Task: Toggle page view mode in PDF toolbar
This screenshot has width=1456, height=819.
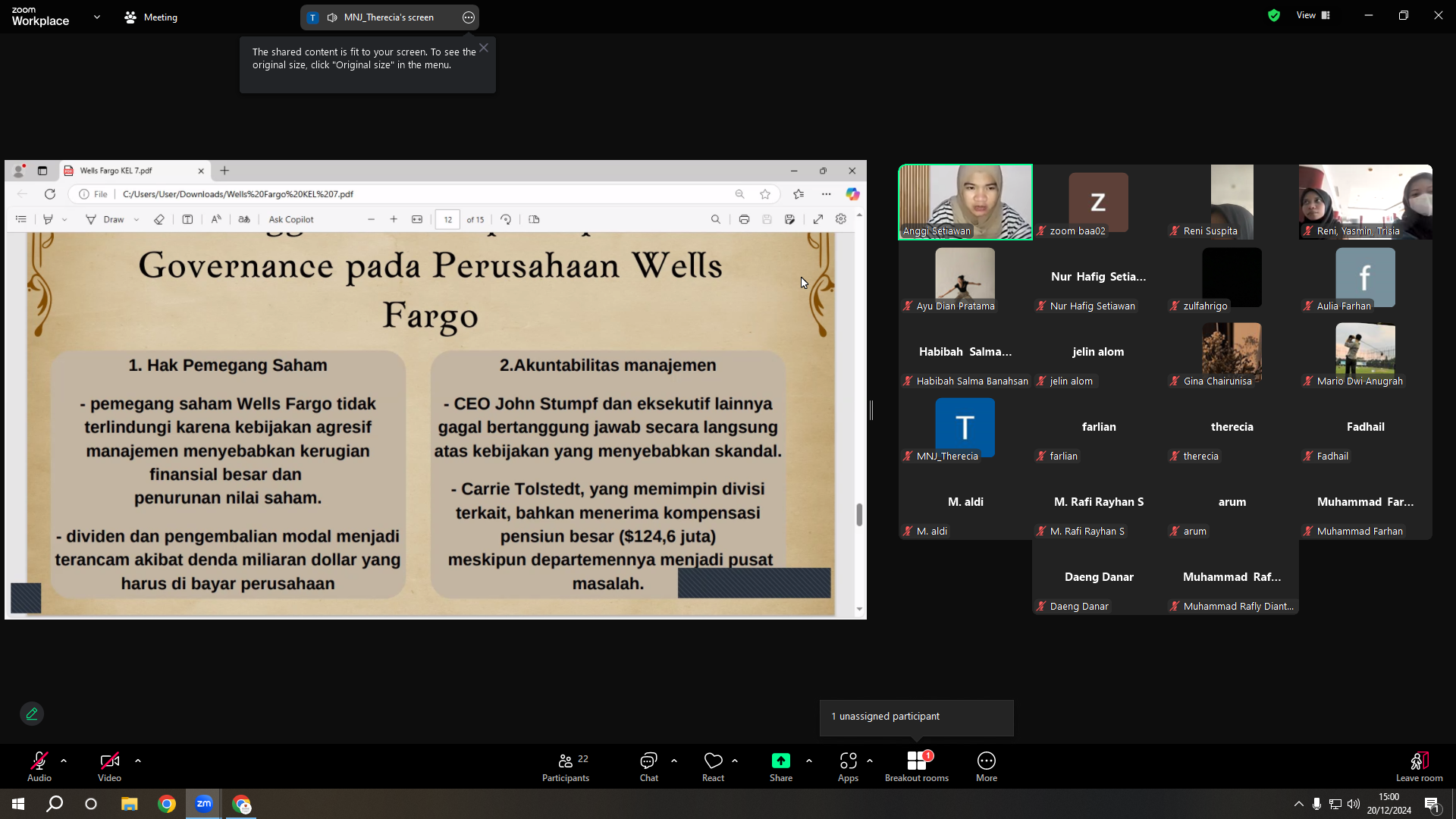Action: pyautogui.click(x=534, y=219)
